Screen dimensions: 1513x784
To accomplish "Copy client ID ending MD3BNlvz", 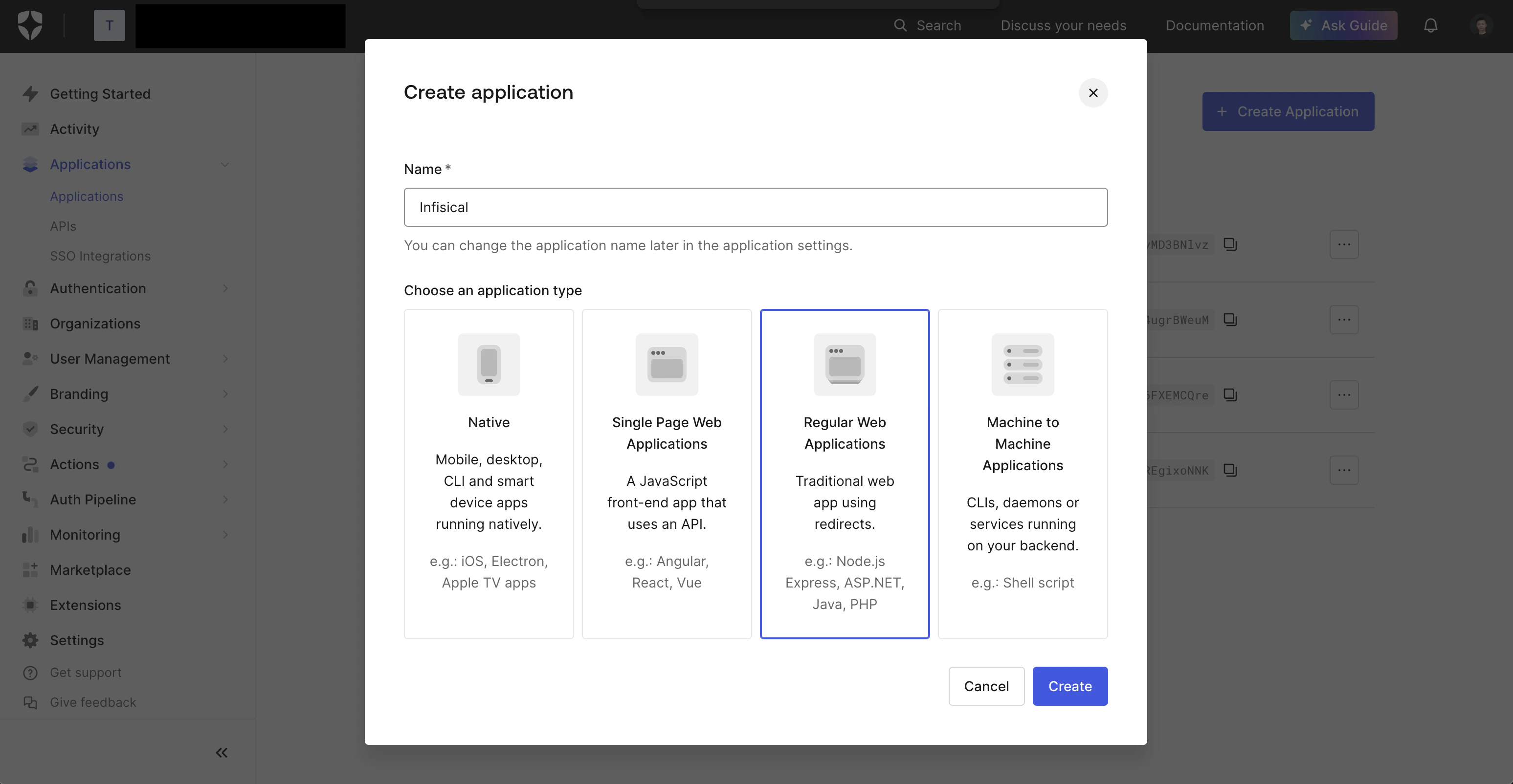I will tap(1230, 244).
